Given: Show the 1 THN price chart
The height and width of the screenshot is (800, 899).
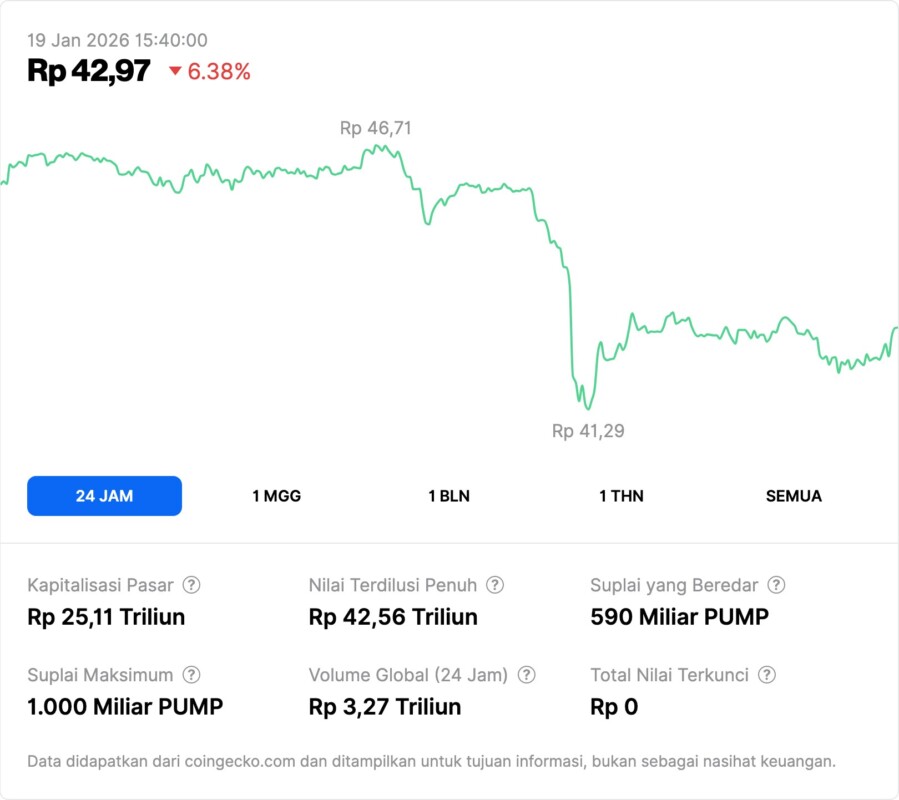Looking at the screenshot, I should [621, 496].
